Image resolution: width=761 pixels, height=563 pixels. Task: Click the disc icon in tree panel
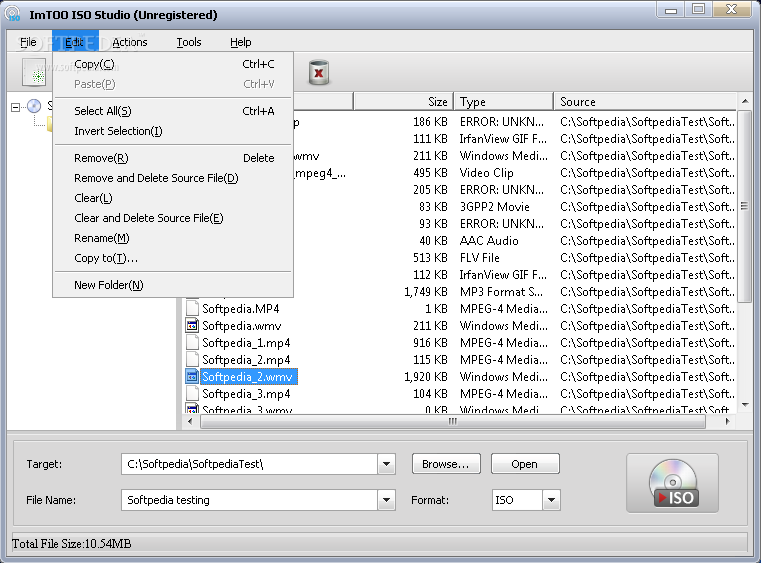pos(34,106)
